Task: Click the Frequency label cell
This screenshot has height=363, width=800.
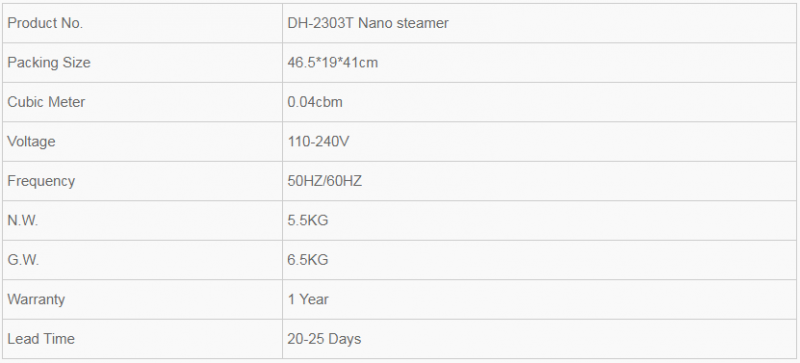Action: click(x=142, y=181)
